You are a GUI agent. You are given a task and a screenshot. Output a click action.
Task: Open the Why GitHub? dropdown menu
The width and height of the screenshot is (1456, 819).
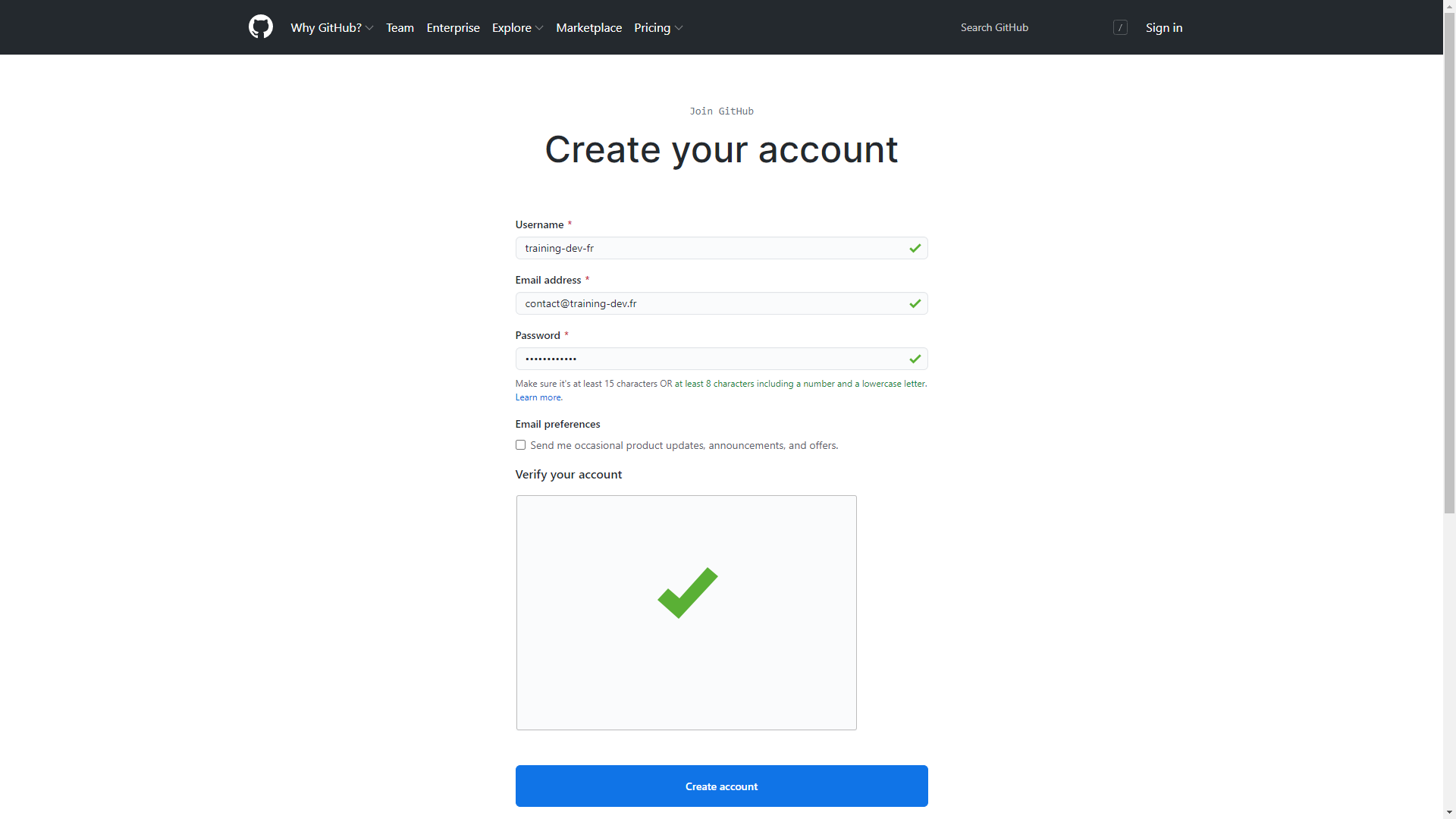coord(332,27)
